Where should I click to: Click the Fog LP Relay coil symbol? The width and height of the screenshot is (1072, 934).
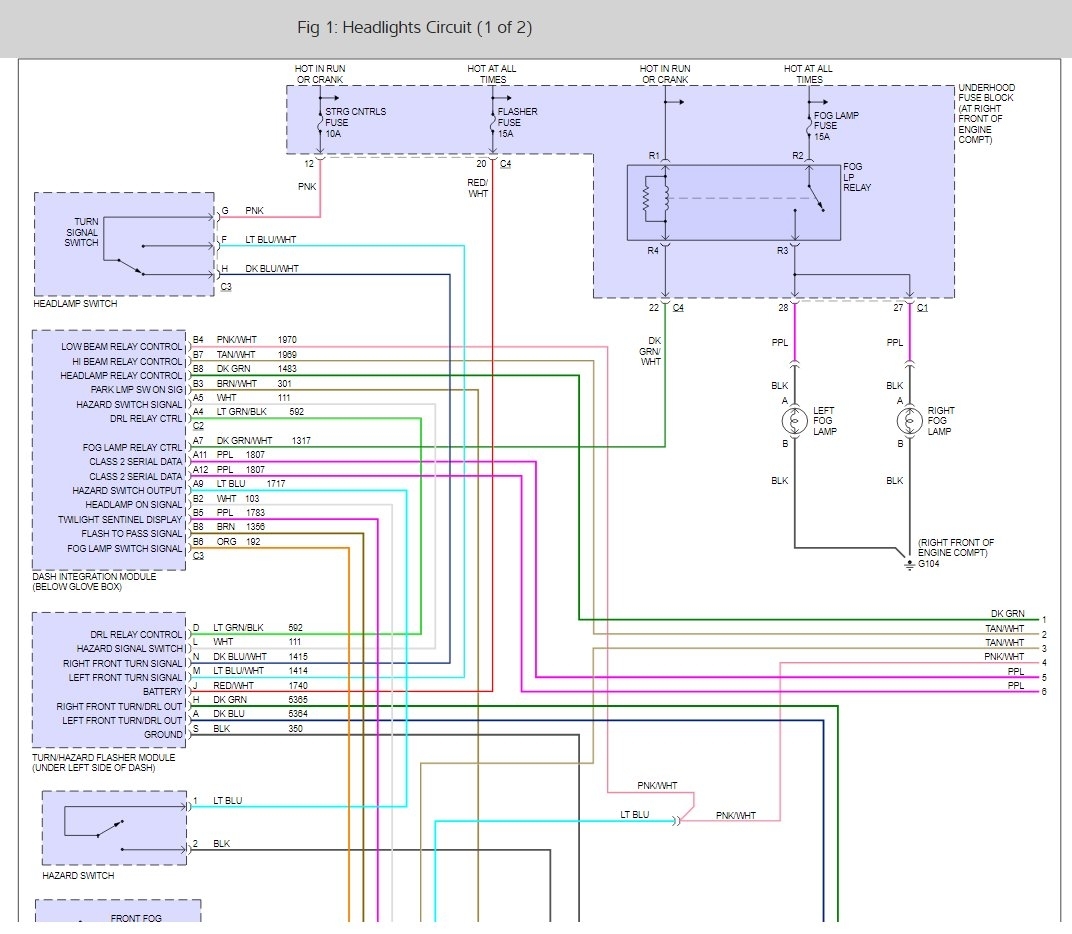655,200
